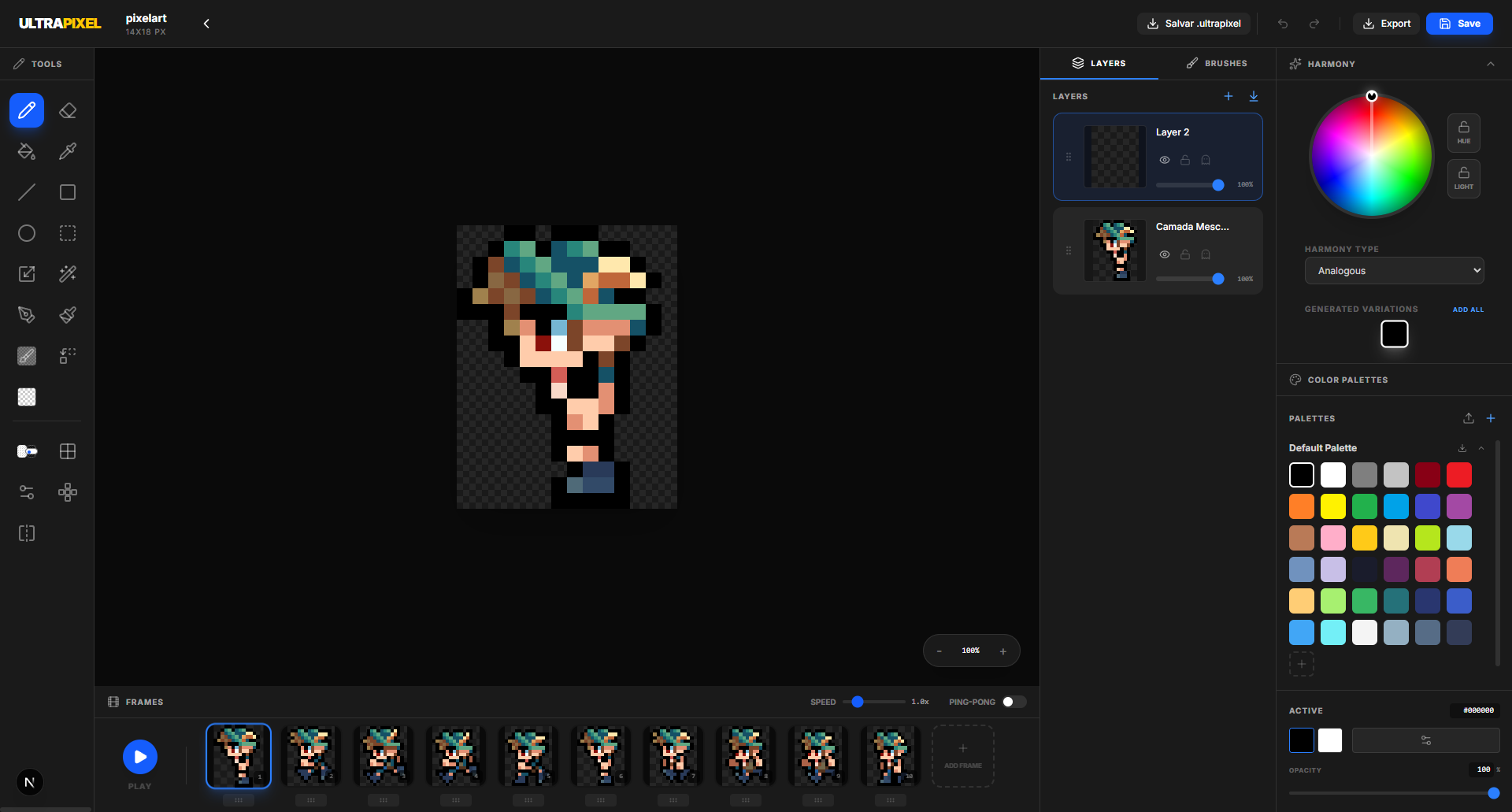Import a layer with download arrow icon

coord(1254,96)
